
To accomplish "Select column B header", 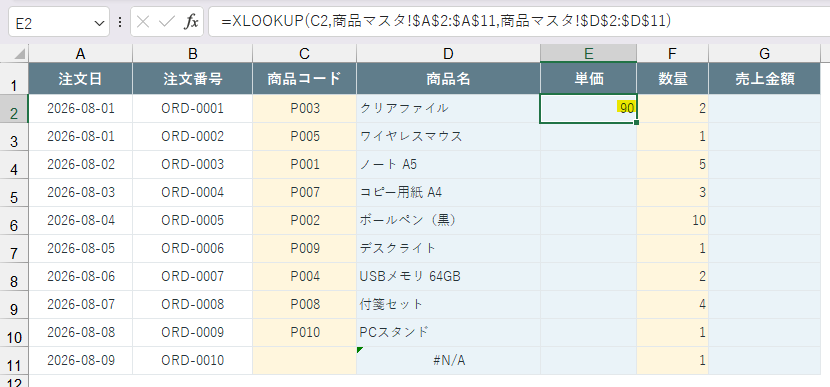I will (x=193, y=53).
